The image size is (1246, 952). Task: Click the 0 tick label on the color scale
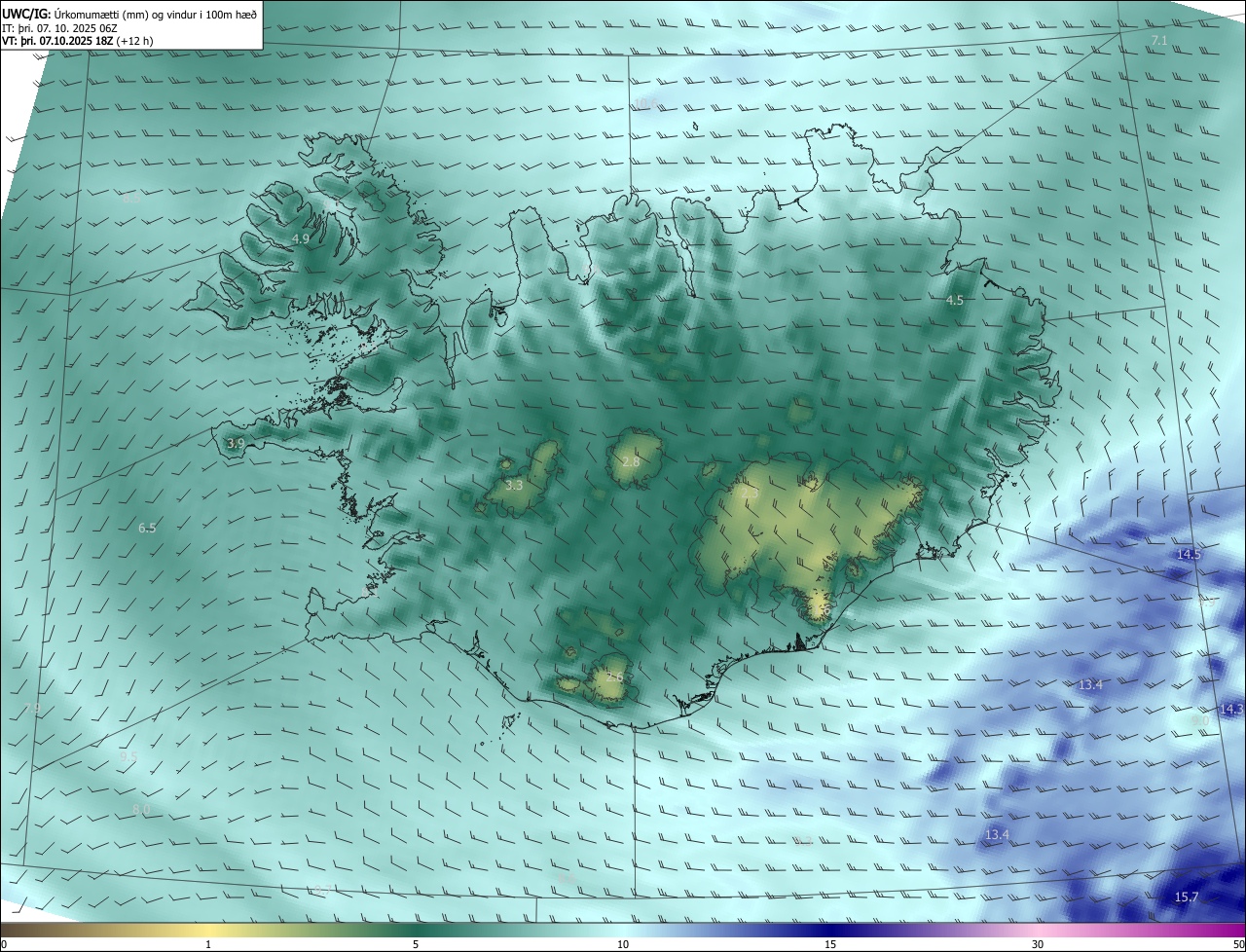(3, 944)
